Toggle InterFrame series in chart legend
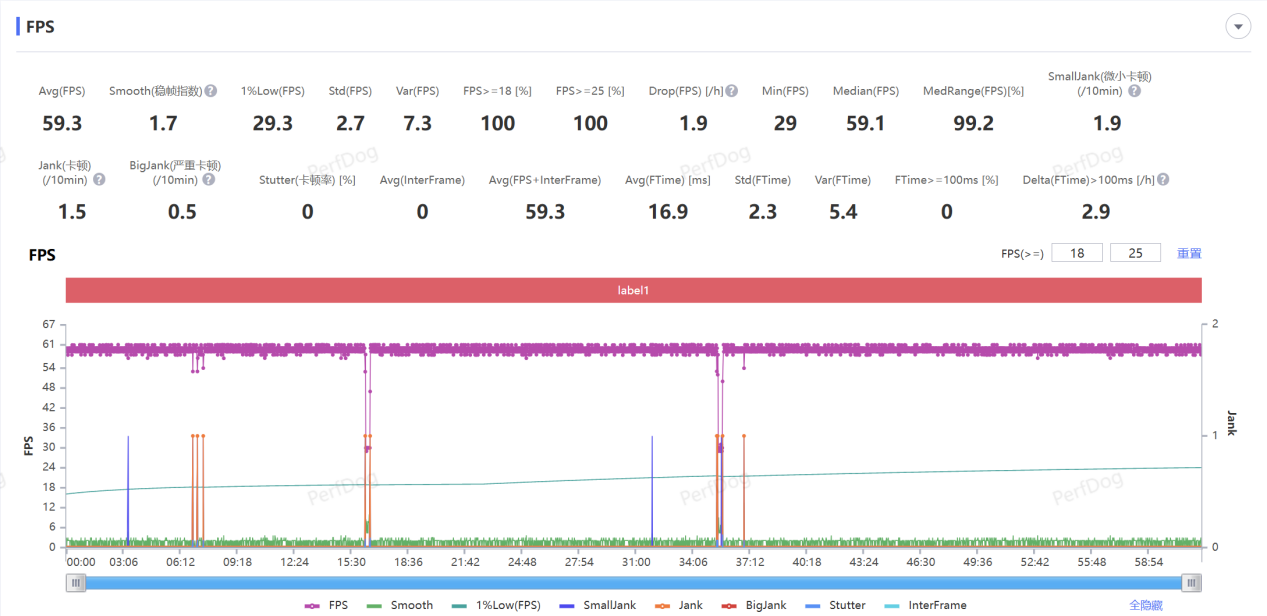This screenshot has height=616, width=1267. click(x=925, y=605)
